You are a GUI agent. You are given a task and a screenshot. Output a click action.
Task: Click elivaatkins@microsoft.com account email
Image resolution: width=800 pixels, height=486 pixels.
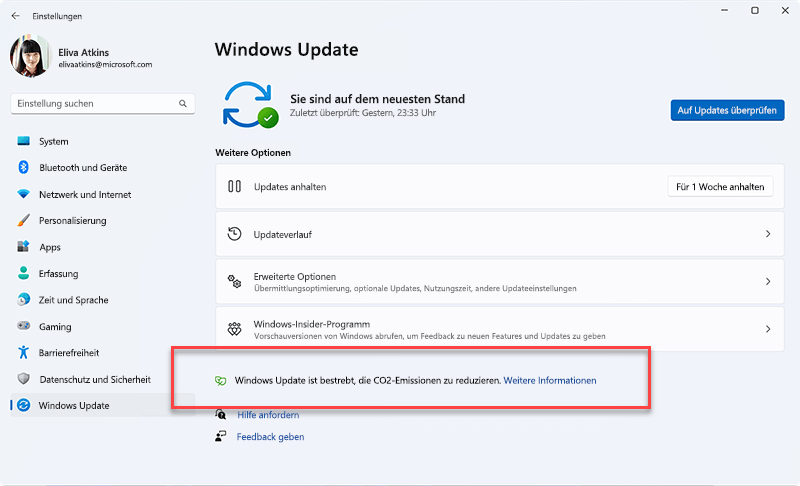105,64
